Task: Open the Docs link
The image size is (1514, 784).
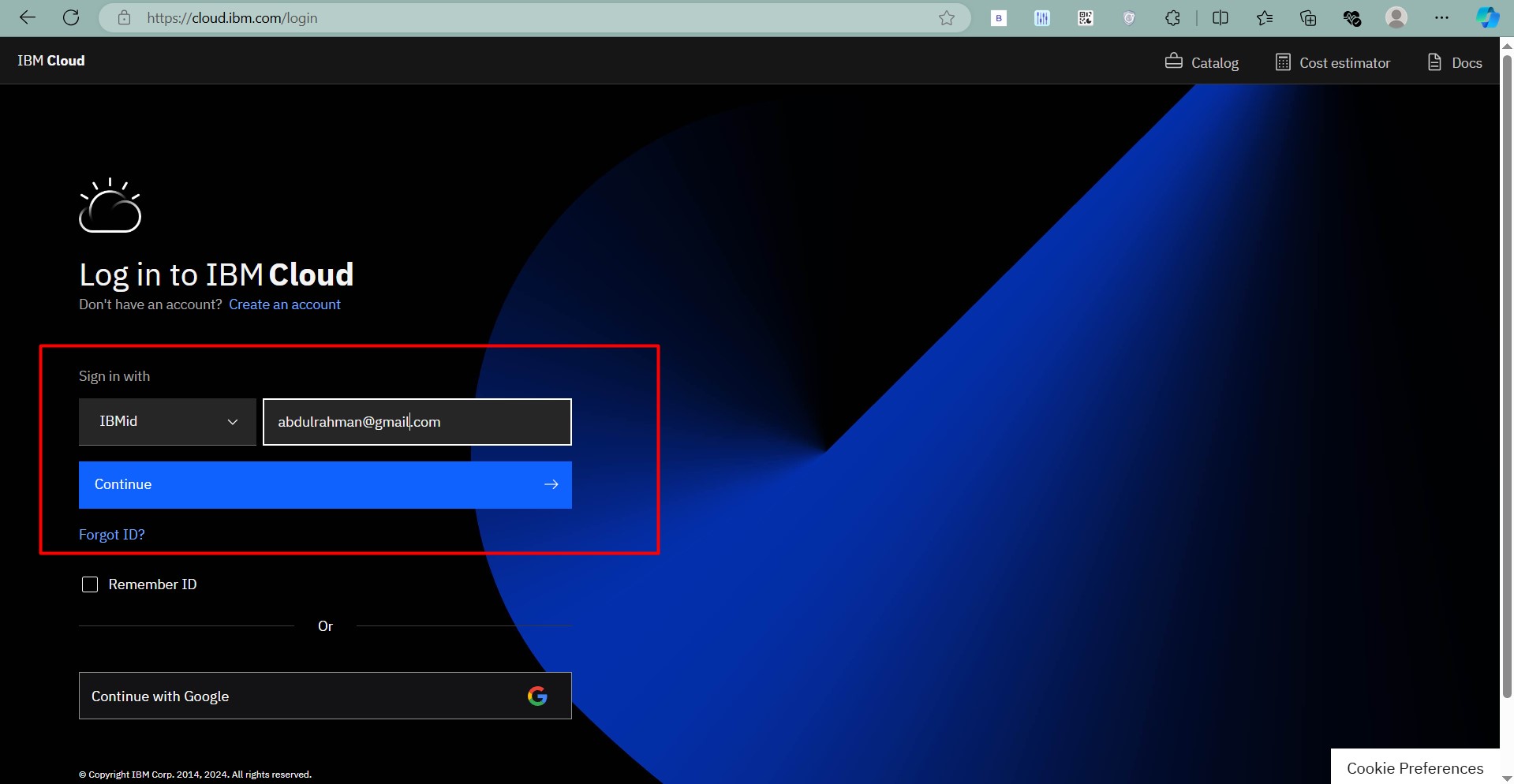Action: click(1455, 62)
